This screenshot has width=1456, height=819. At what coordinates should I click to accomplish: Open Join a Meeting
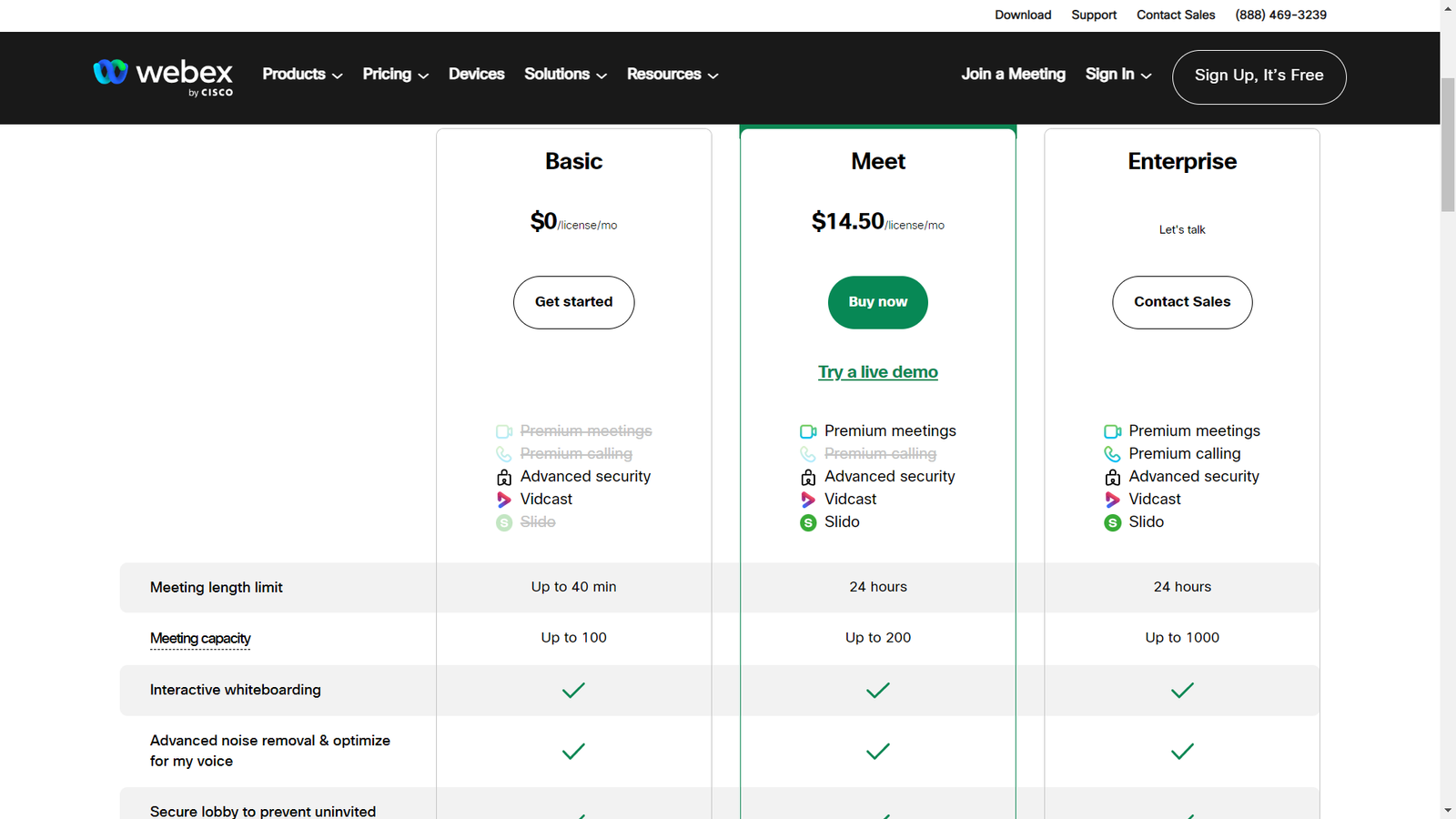[1013, 75]
